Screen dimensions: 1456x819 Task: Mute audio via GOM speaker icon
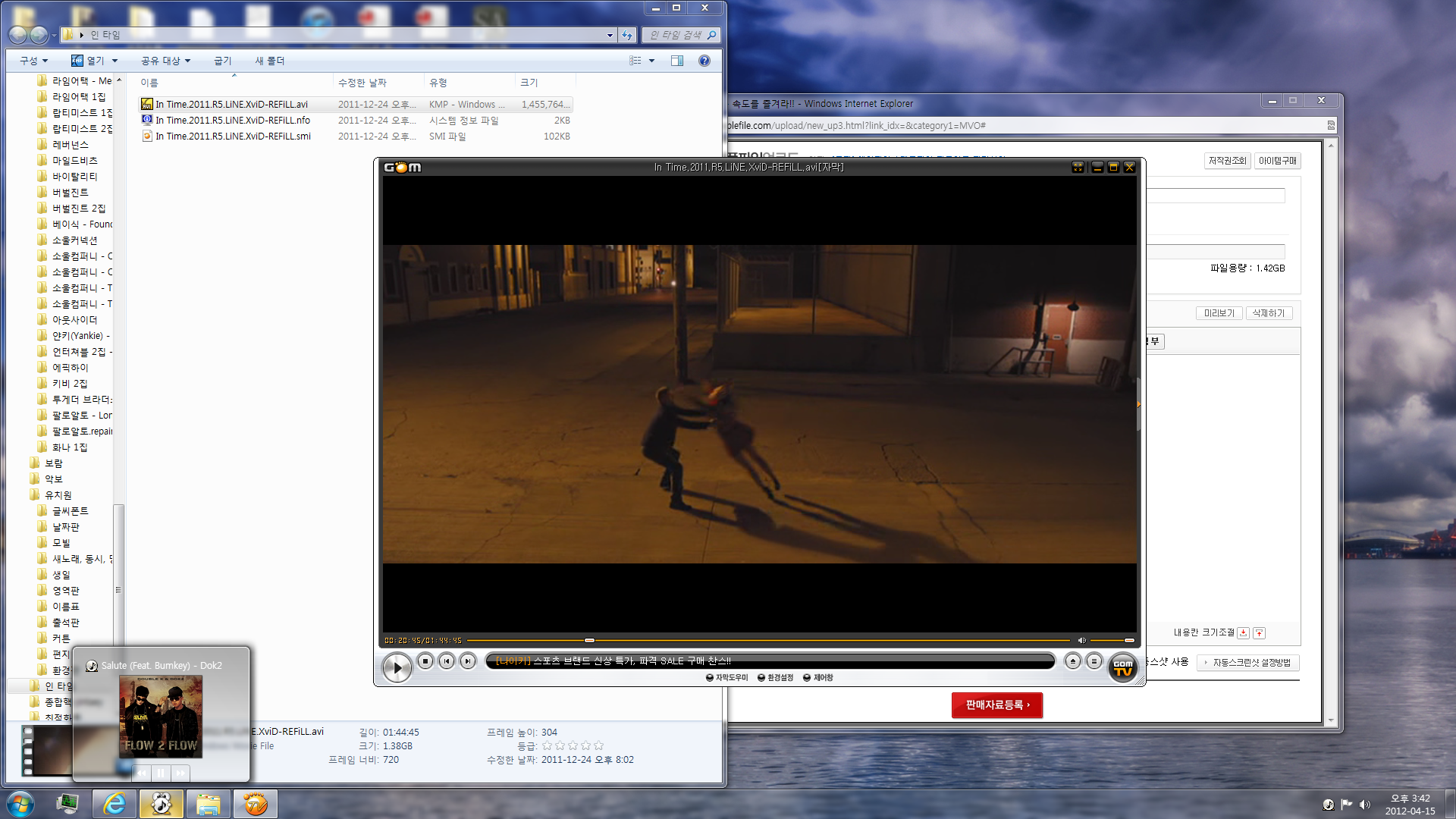click(1081, 640)
